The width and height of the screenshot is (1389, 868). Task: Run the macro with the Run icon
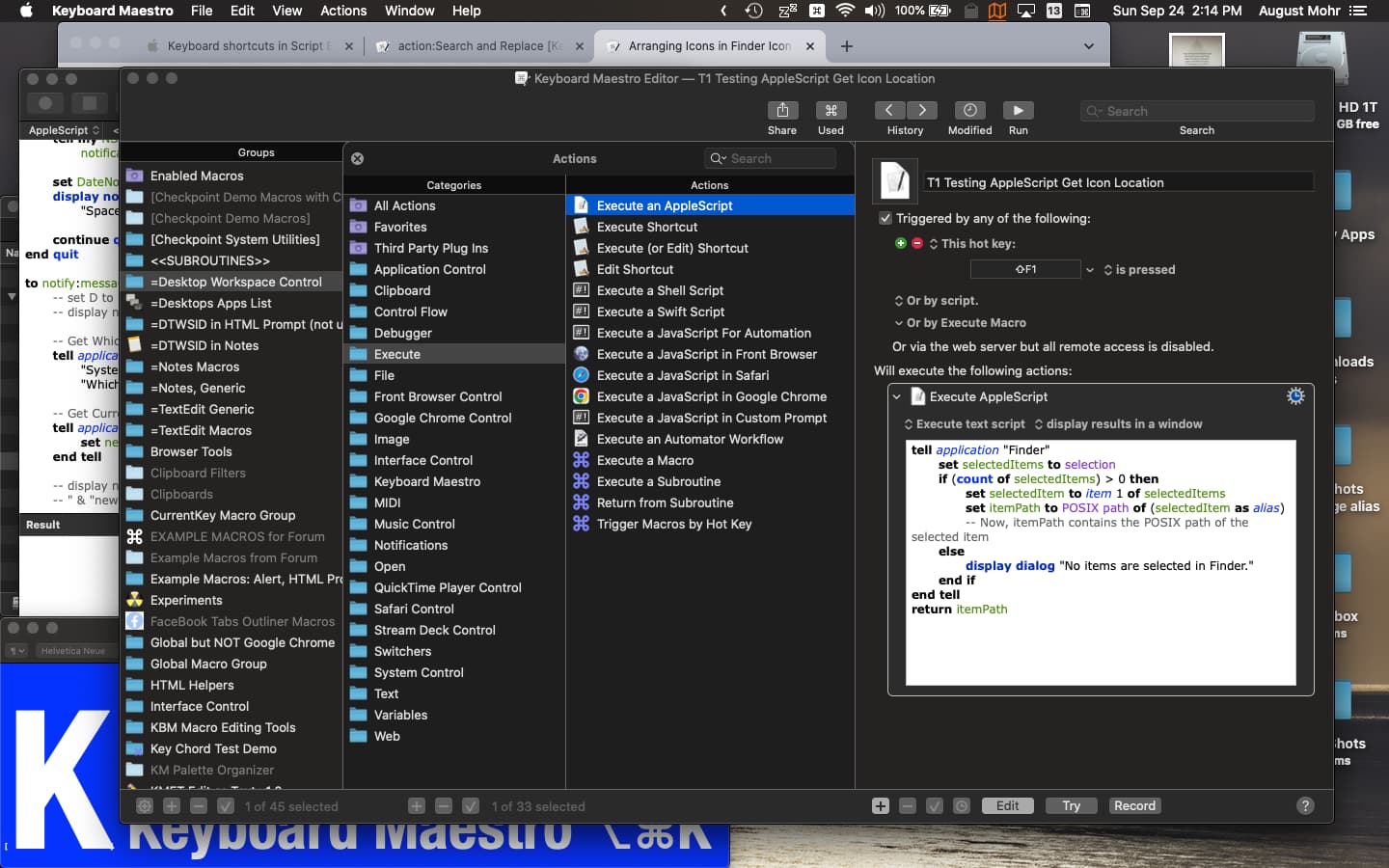pos(1018,111)
